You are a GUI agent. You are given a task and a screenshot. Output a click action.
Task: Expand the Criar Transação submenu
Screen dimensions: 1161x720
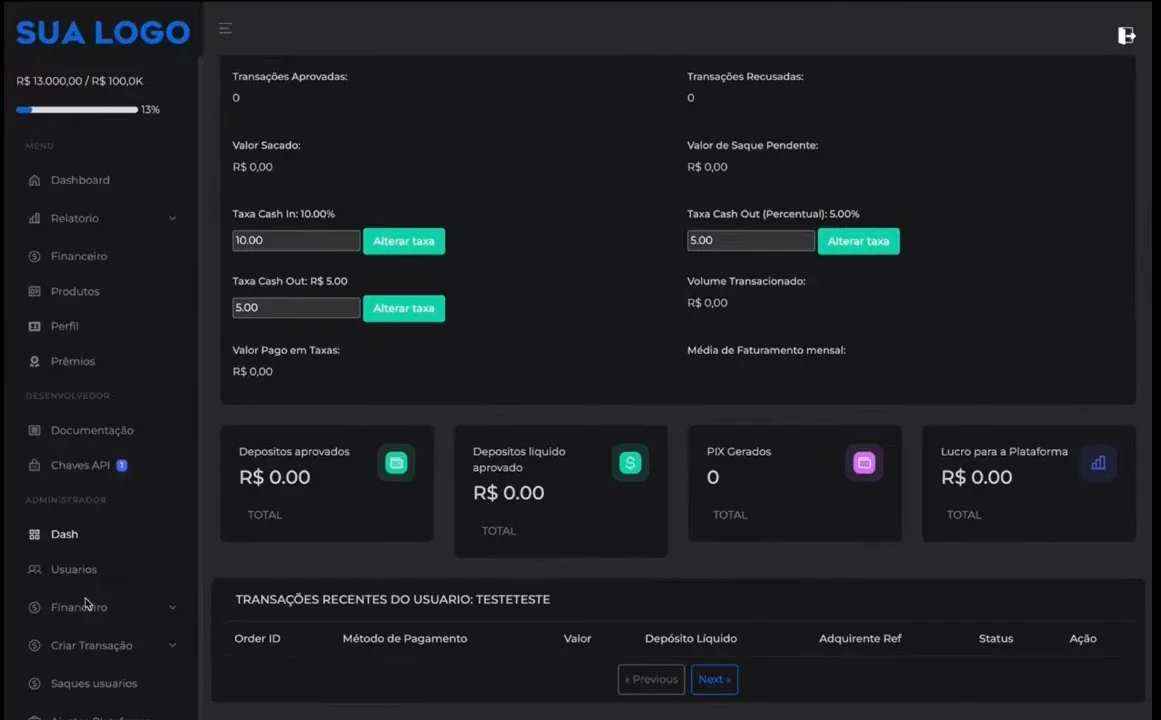pos(173,645)
